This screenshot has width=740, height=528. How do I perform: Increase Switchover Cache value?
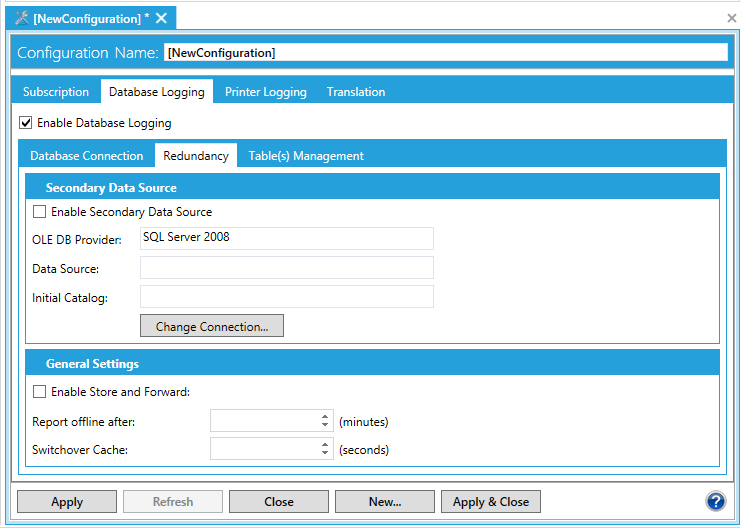[325, 445]
